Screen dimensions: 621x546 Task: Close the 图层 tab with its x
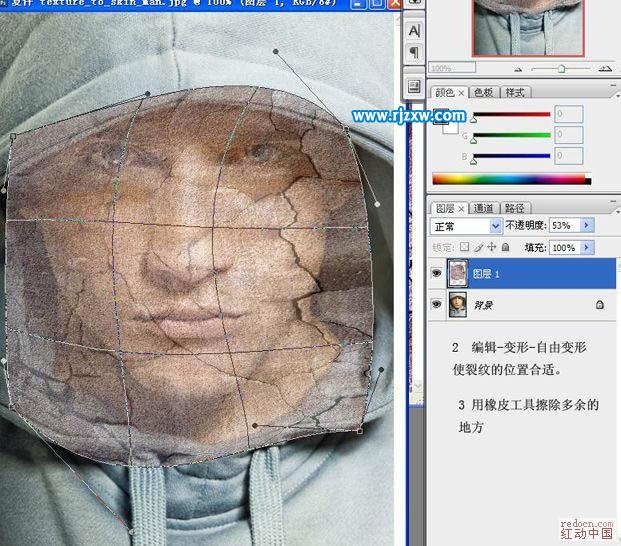pyautogui.click(x=461, y=209)
